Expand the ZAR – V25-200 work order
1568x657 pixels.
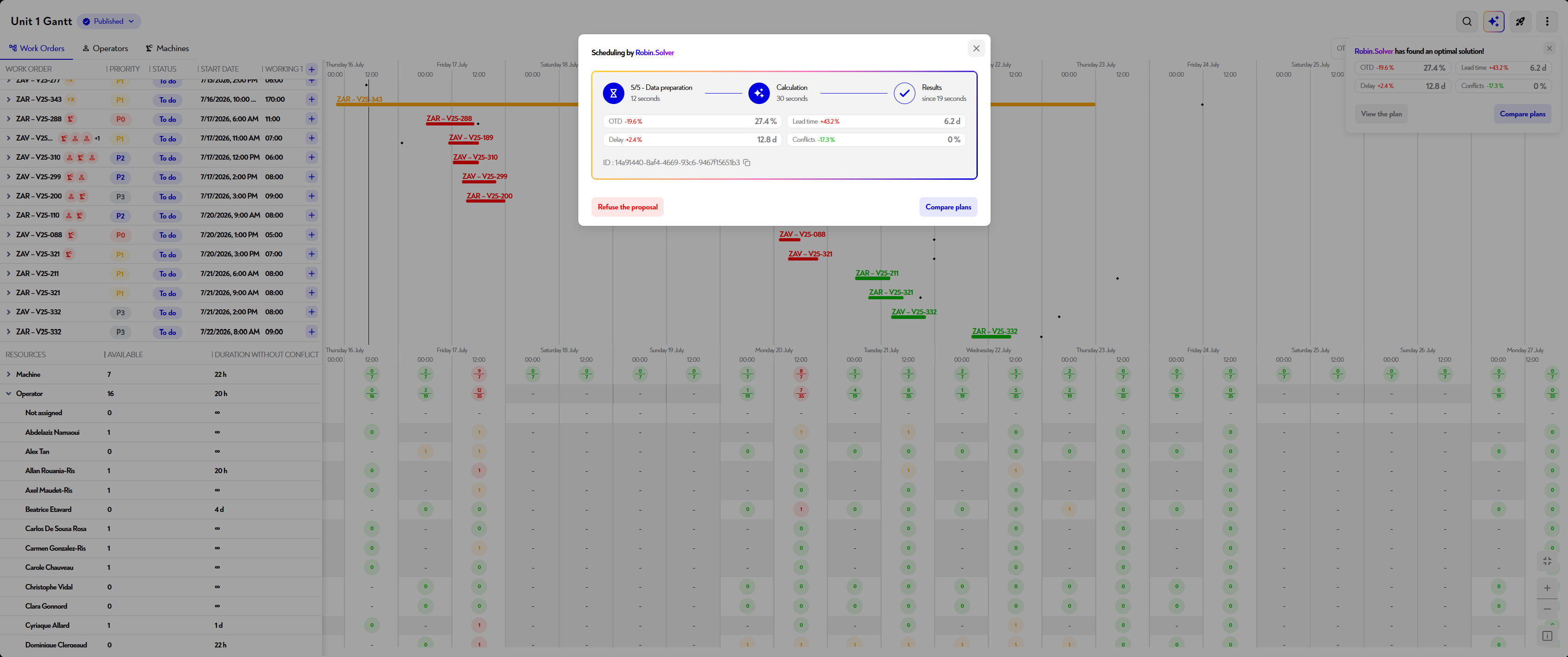pyautogui.click(x=8, y=196)
